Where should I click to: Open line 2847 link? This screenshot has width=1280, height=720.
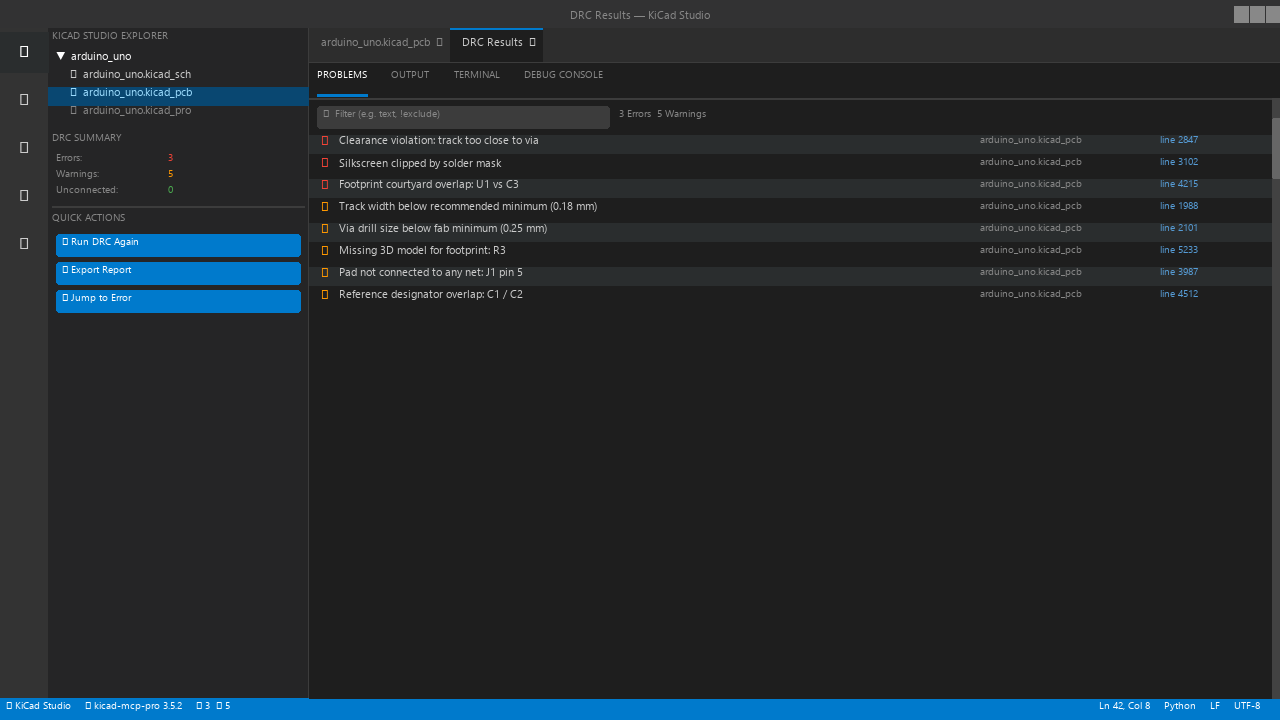click(x=1179, y=140)
